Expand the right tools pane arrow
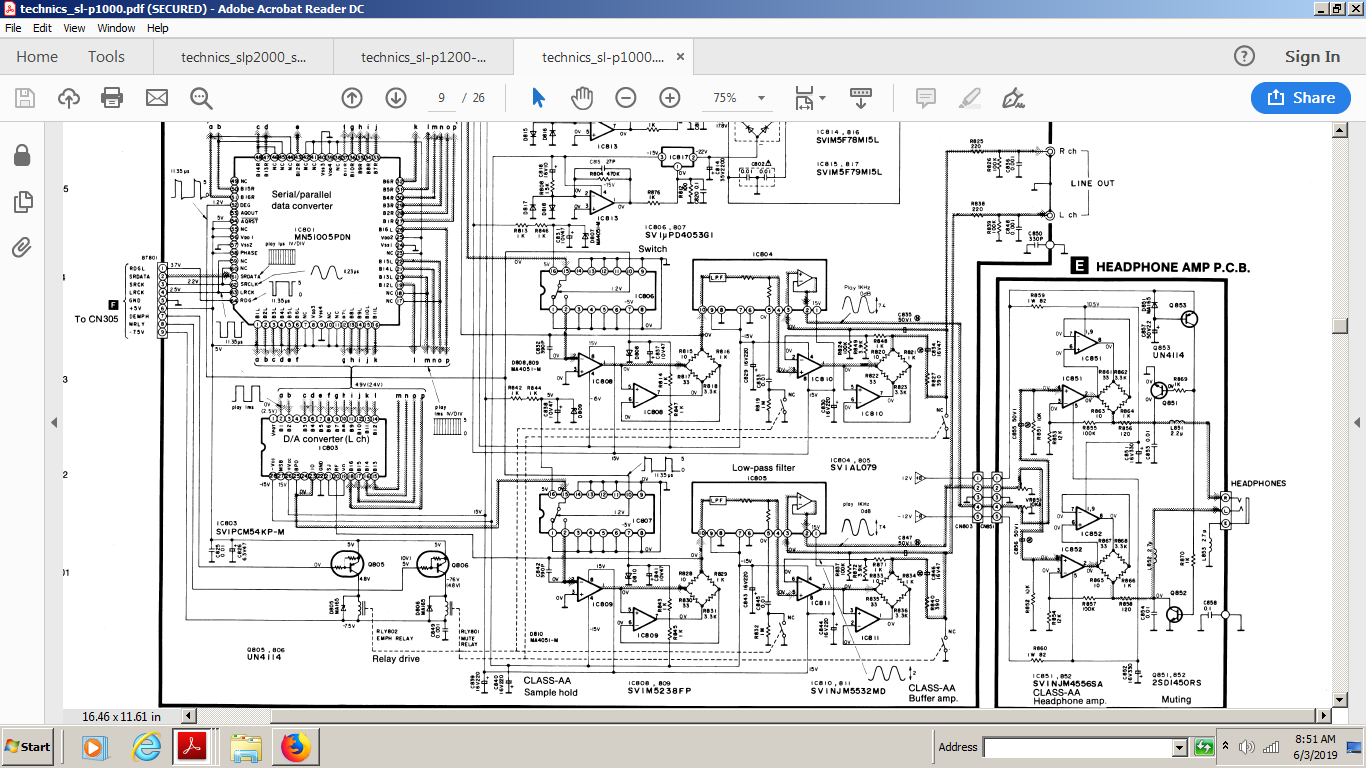 point(1357,423)
